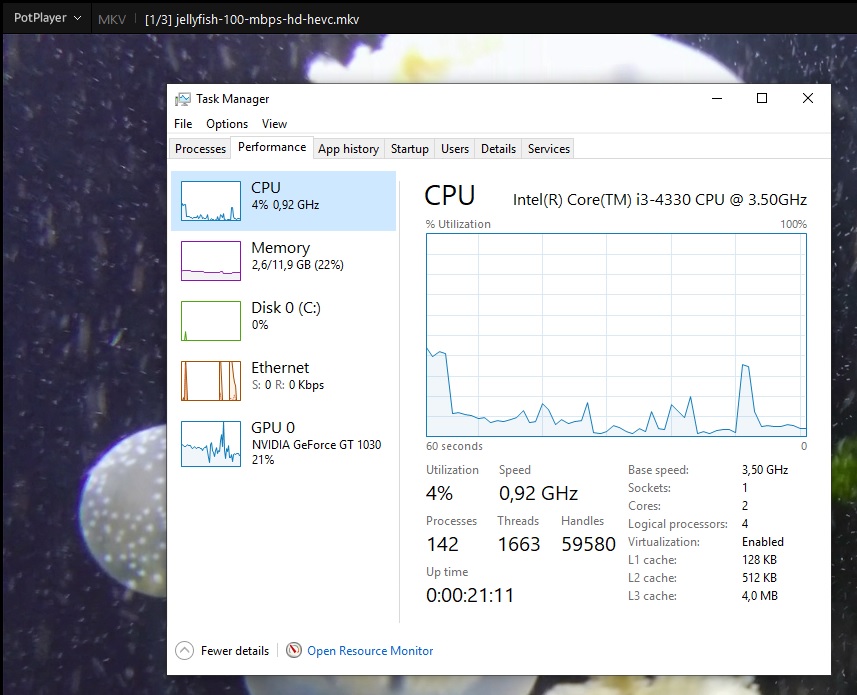Click the Task Manager title bar icon
This screenshot has height=695, width=857.
[183, 99]
